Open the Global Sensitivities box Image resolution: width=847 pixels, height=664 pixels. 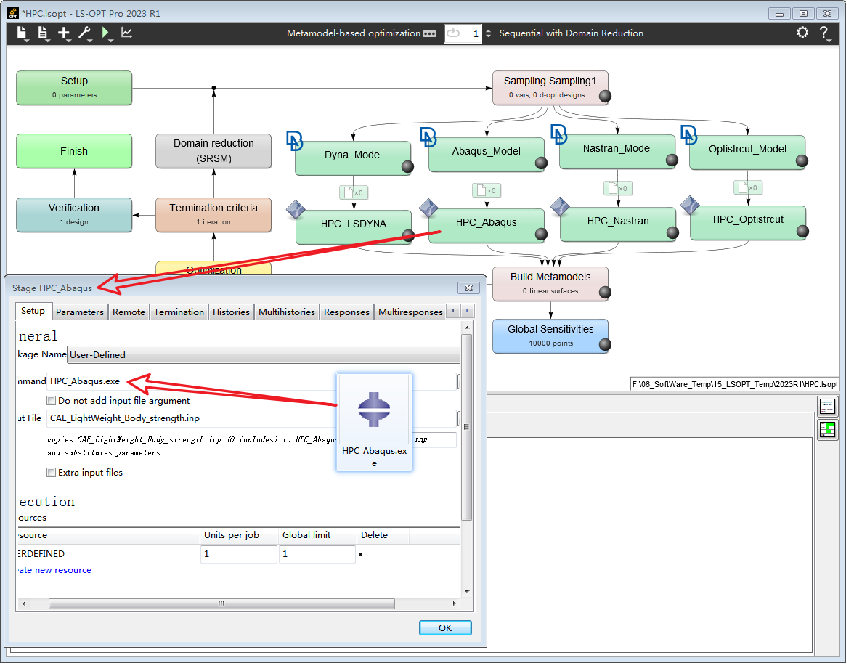(x=550, y=336)
